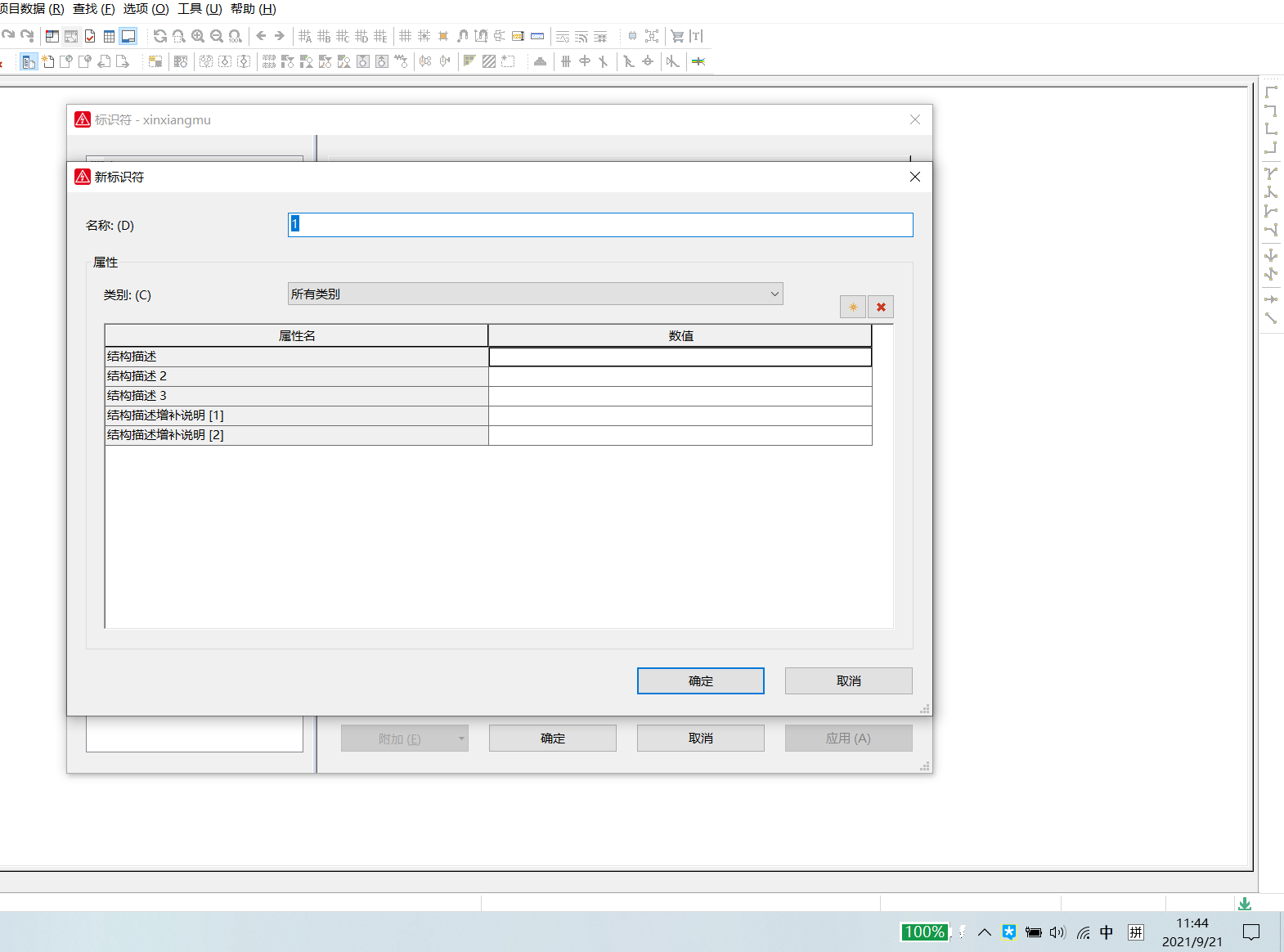Click the back arrow navigation icon
This screenshot has height=952, width=1284.
point(261,36)
